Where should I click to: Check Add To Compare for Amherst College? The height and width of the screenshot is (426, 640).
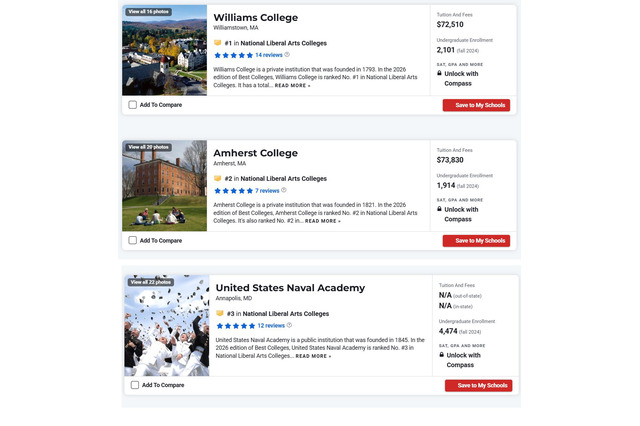pos(133,240)
